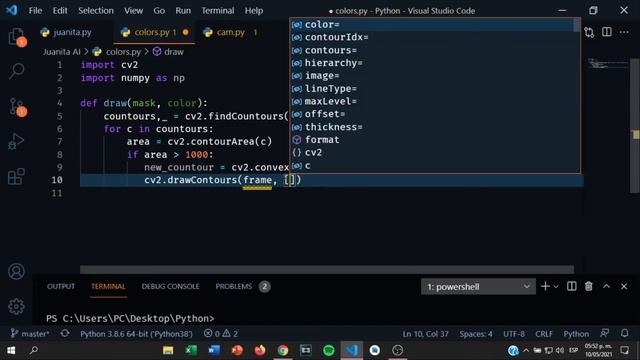
Task: Open the File menu
Action: (x=35, y=11)
